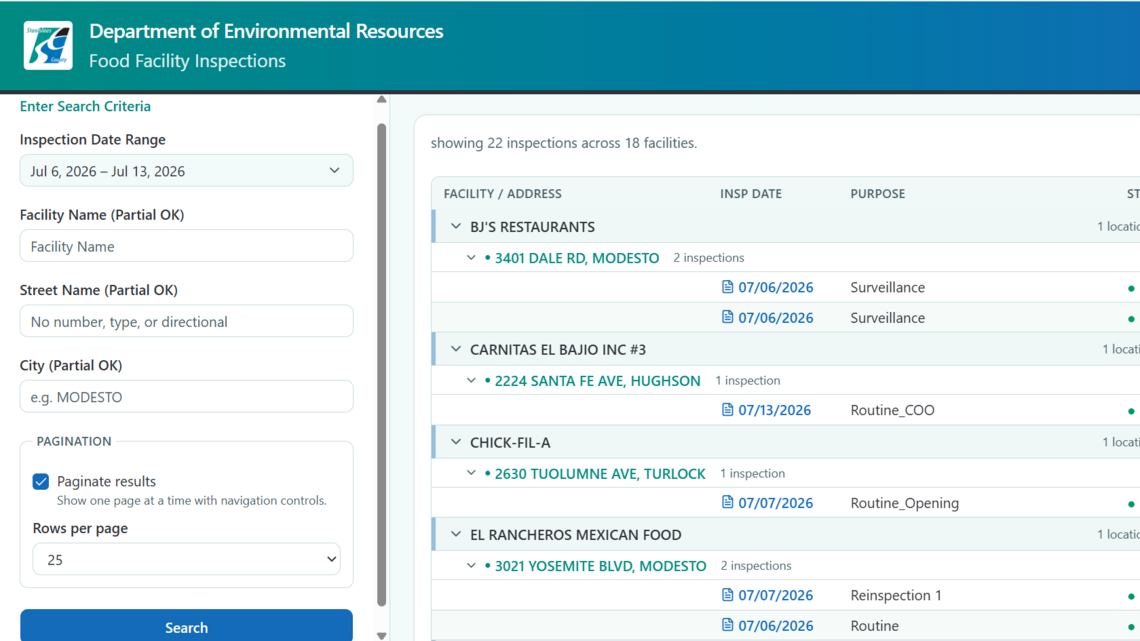
Task: Collapse the CARNITAS EL BAJIO INC #3 group
Action: pyautogui.click(x=456, y=350)
